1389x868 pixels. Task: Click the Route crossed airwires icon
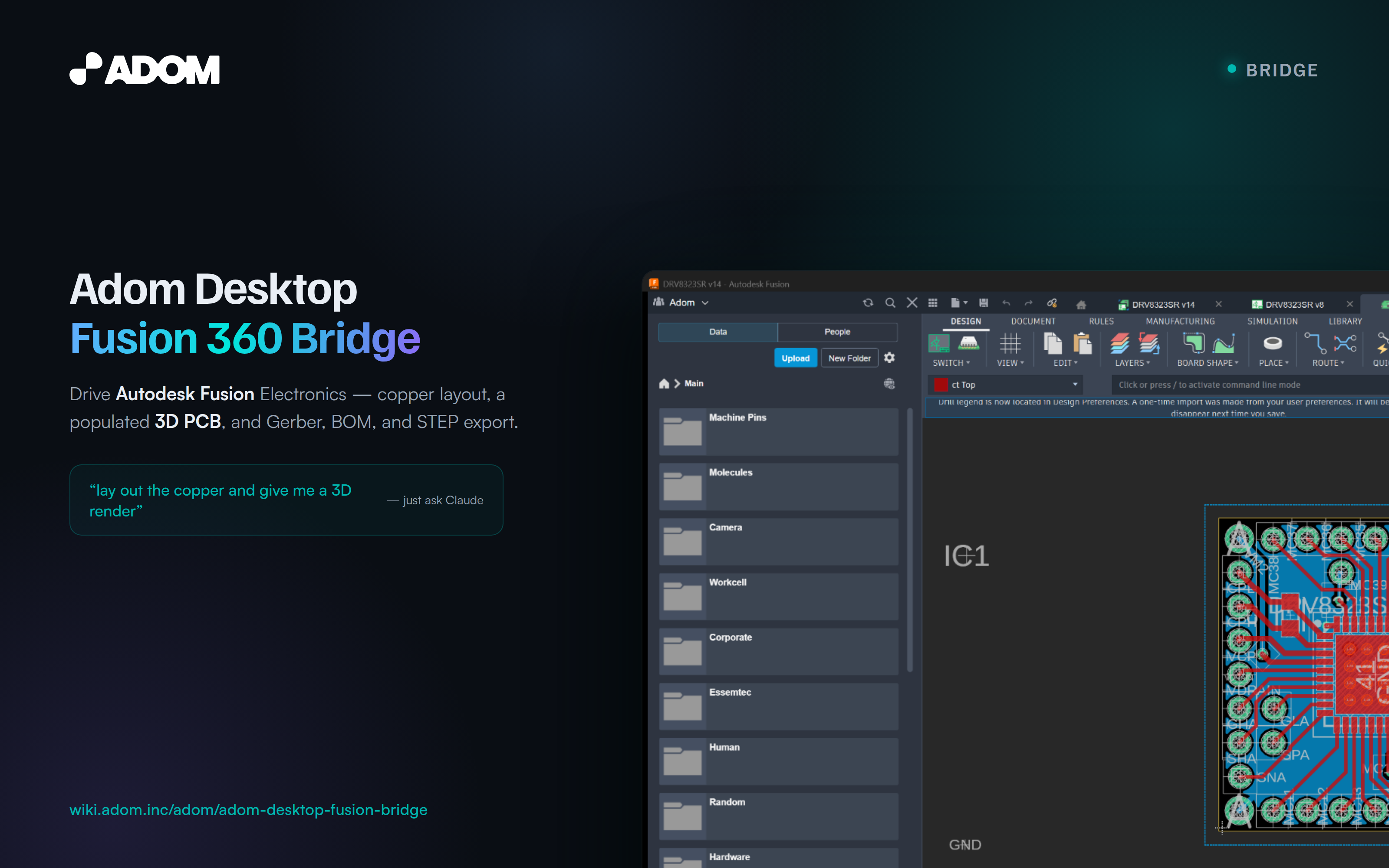click(1346, 343)
